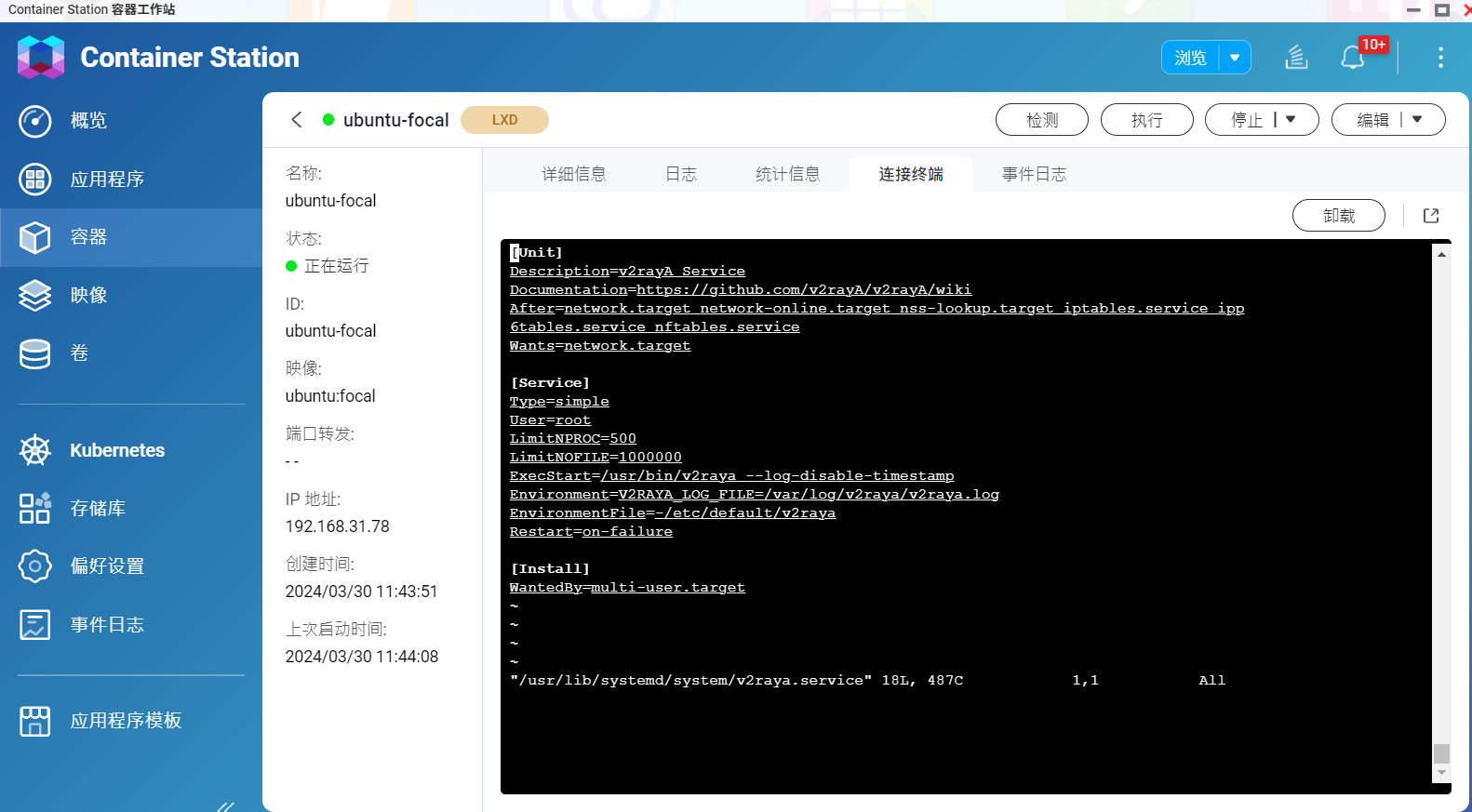Expand the 编辑 dropdown arrow

point(1417,120)
